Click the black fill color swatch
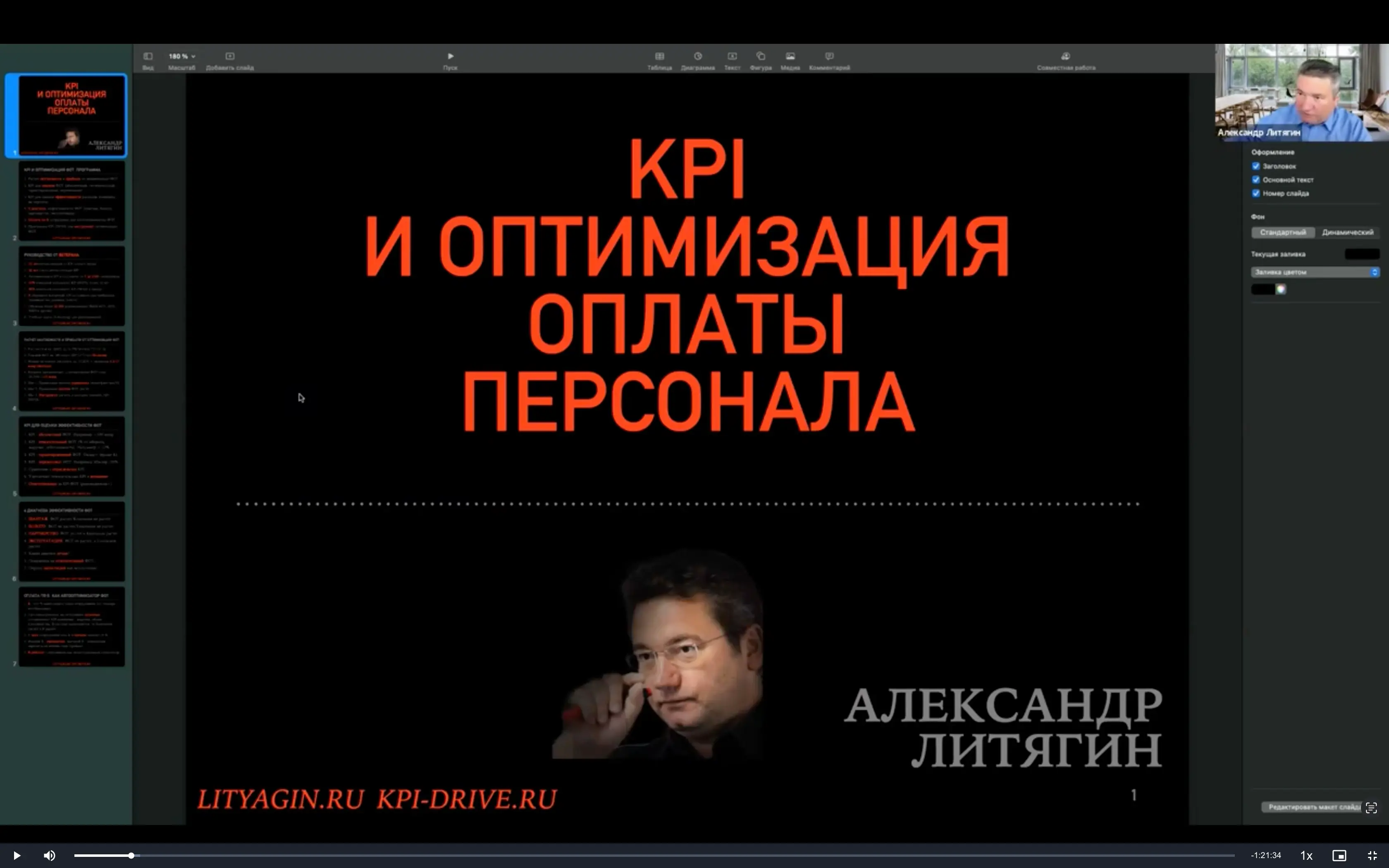 click(1263, 289)
